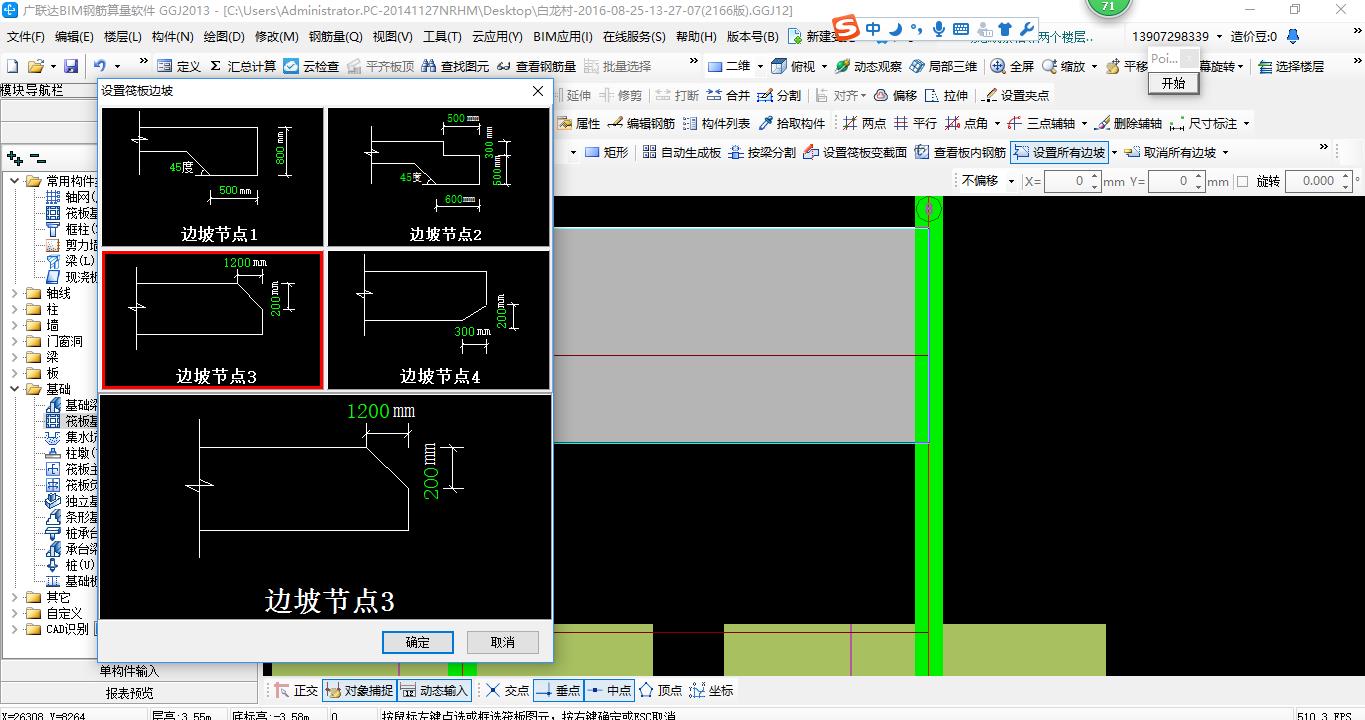Screen dimensions: 1365x720
Task: Open 查看板内钢筋 tool
Action: (x=960, y=152)
